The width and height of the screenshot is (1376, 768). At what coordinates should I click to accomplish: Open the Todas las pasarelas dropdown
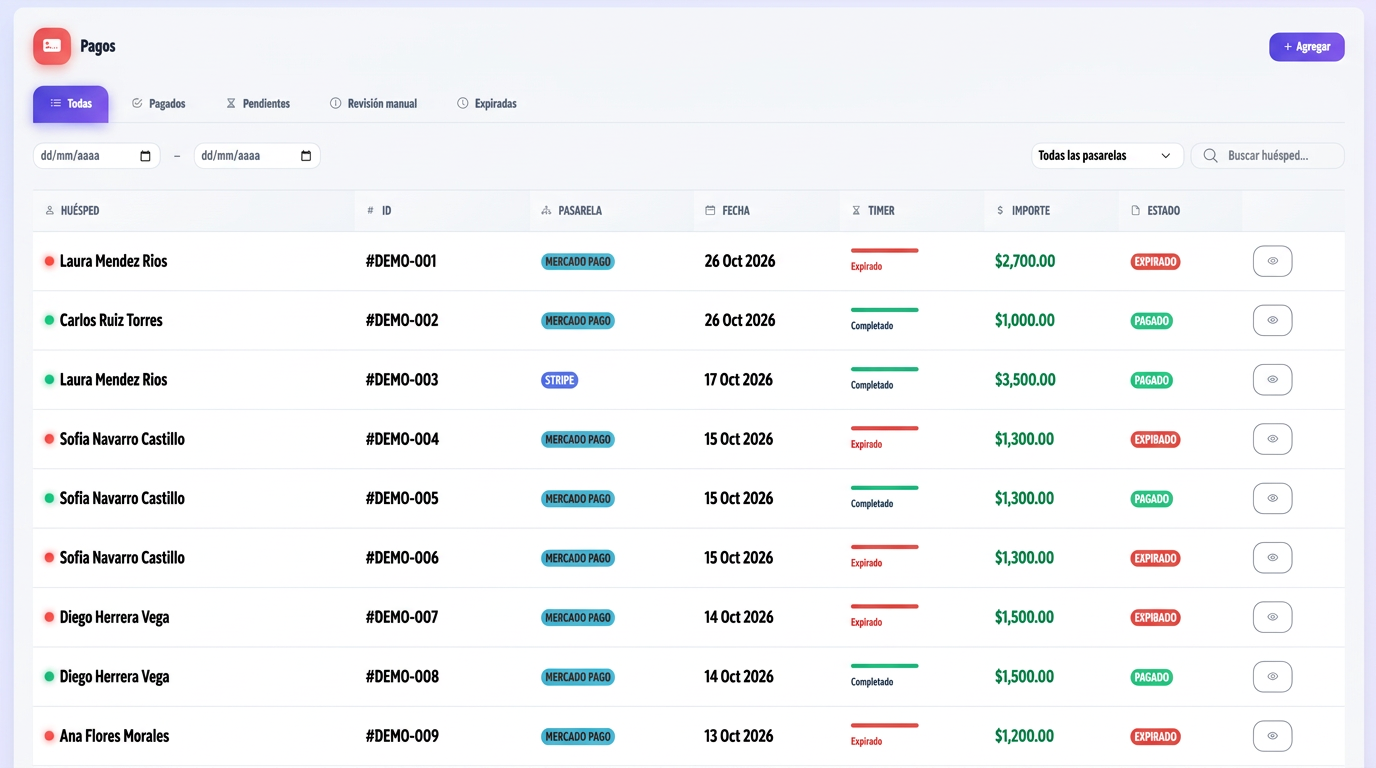(x=1107, y=156)
